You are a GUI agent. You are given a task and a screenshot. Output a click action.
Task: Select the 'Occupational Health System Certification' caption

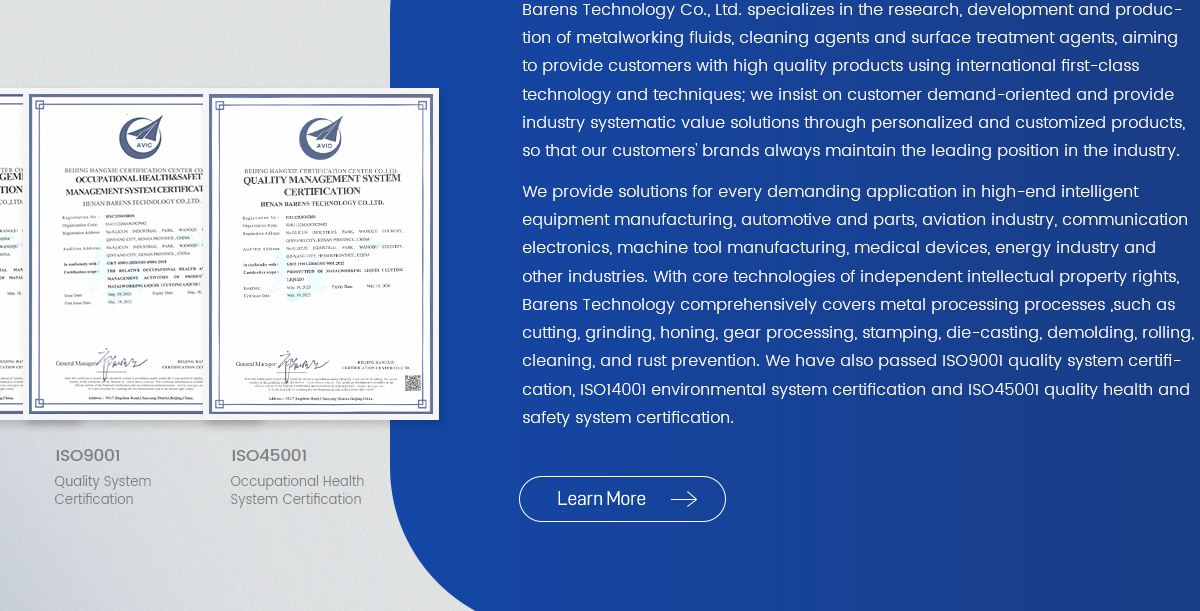(297, 490)
